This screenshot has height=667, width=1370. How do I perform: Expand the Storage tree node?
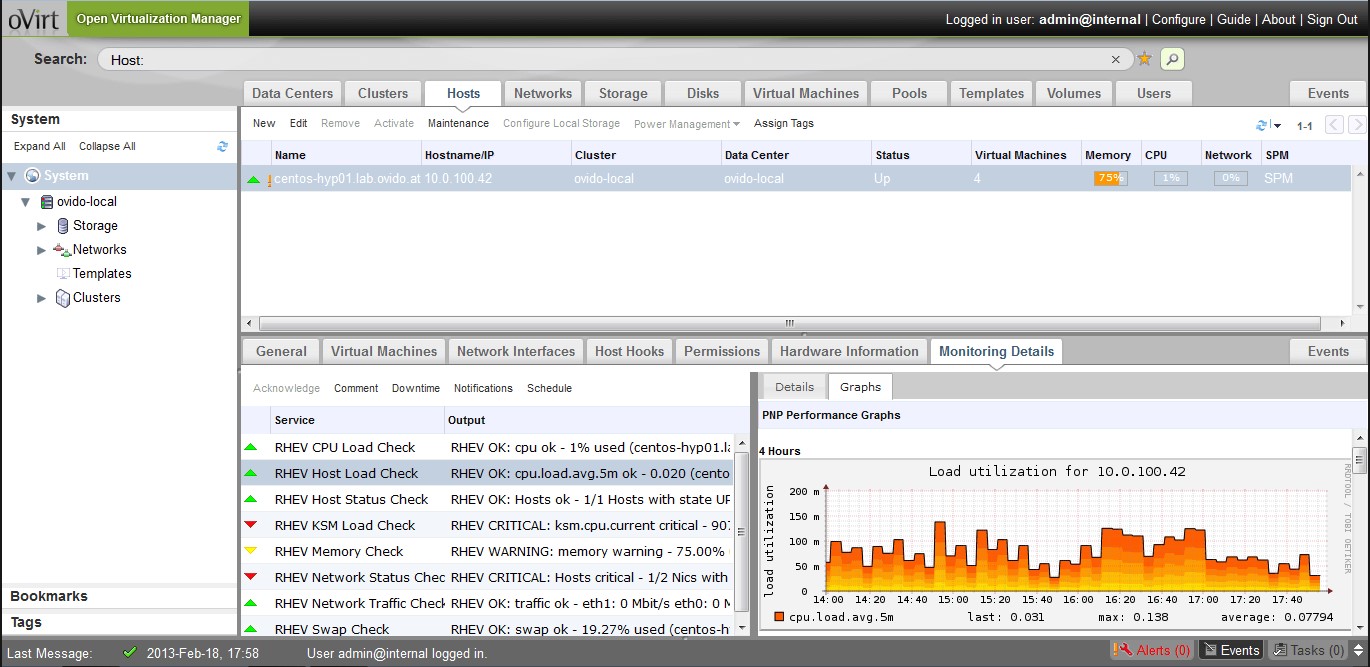(x=42, y=226)
